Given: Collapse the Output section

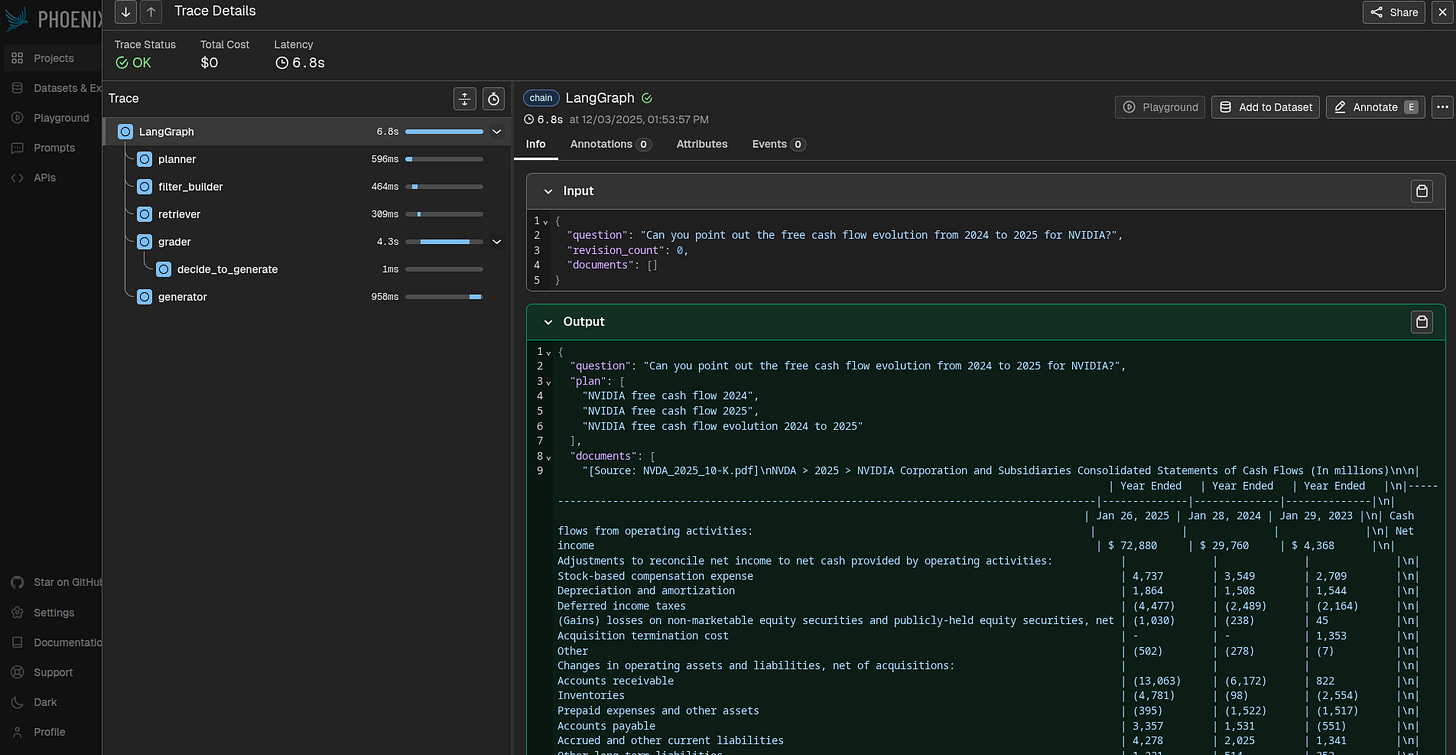Looking at the screenshot, I should [x=548, y=322].
